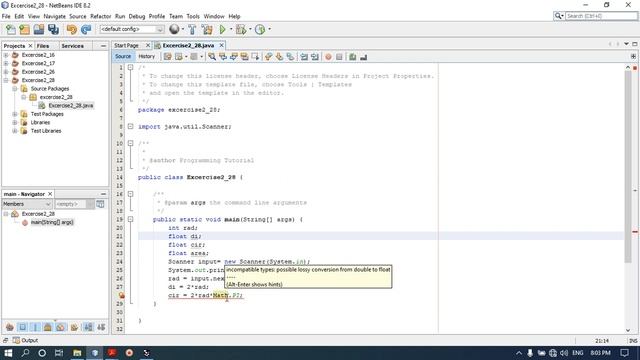Open the Refactor menu
640x360 pixels.
click(100, 16)
